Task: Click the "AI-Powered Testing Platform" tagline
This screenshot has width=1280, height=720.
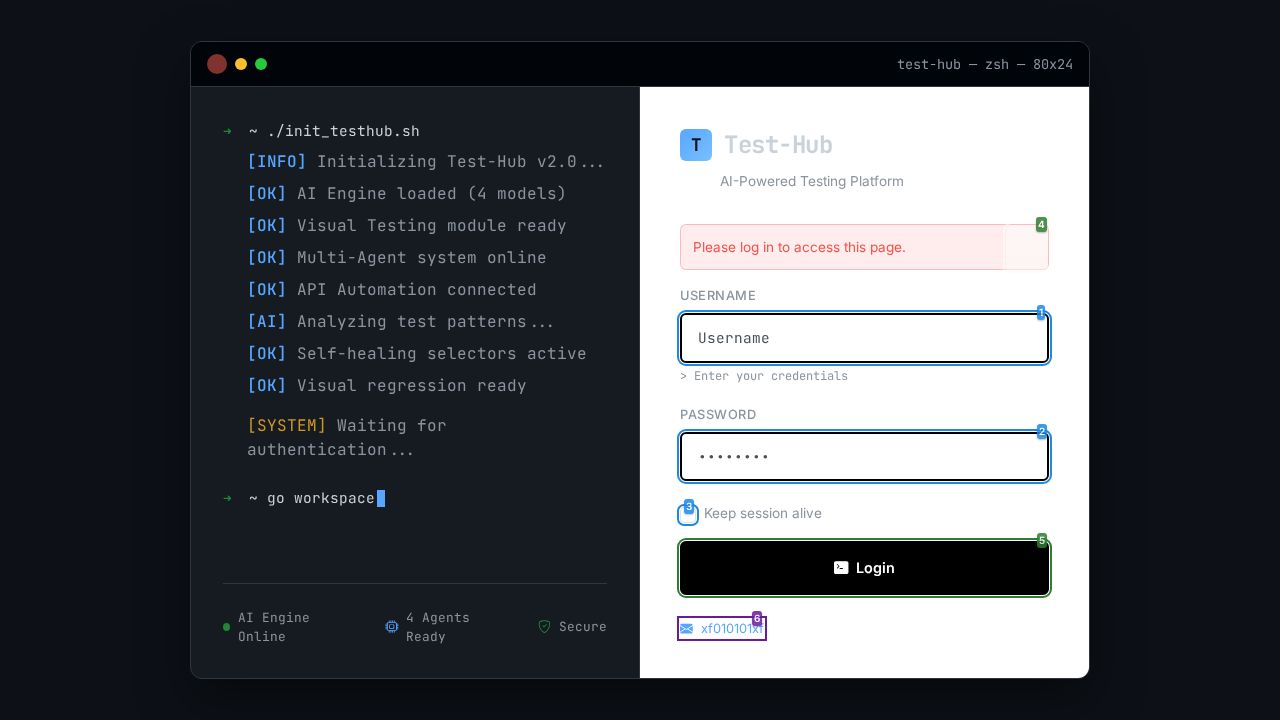Action: 811,181
